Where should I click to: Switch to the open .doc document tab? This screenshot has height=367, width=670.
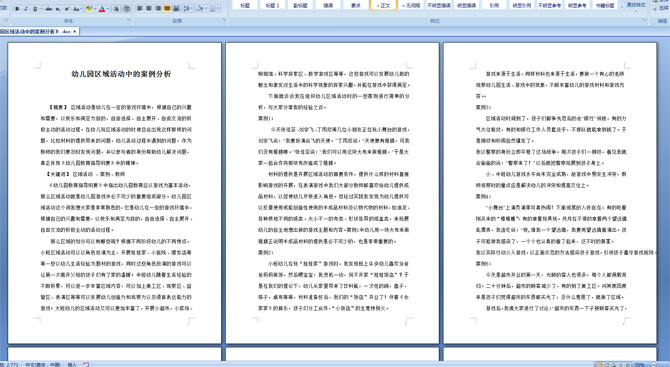point(38,32)
